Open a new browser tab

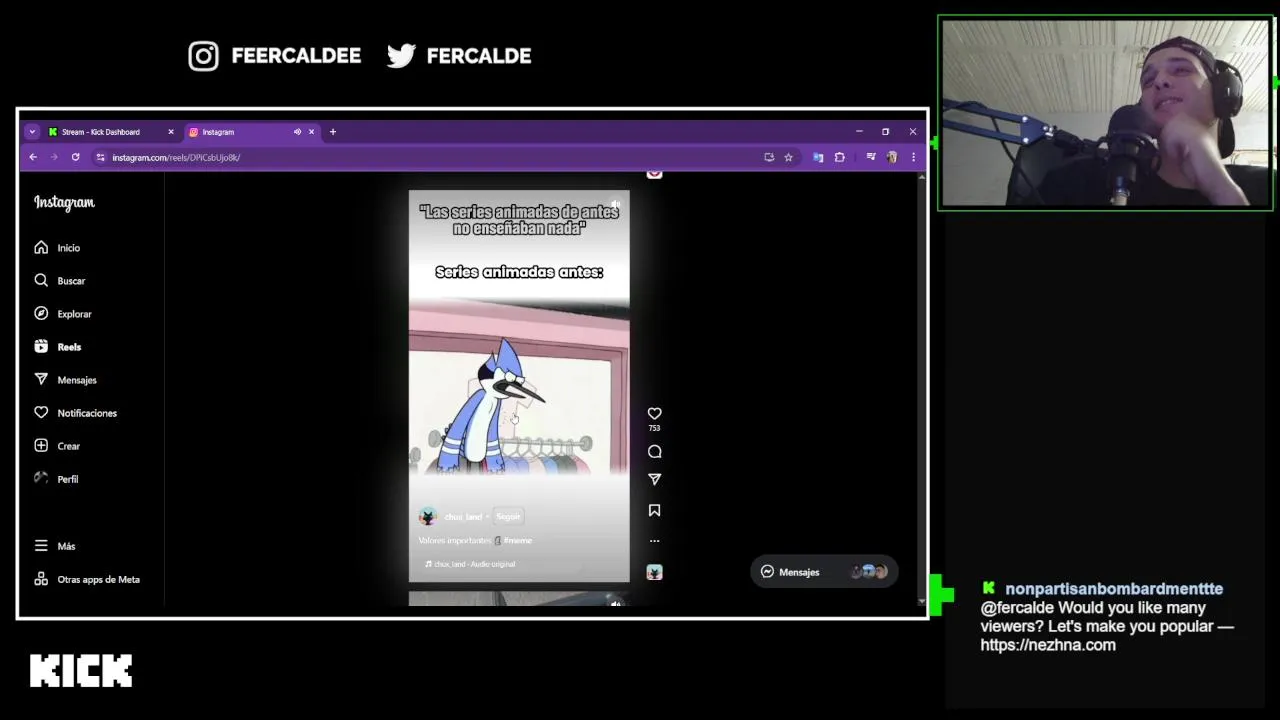click(333, 132)
